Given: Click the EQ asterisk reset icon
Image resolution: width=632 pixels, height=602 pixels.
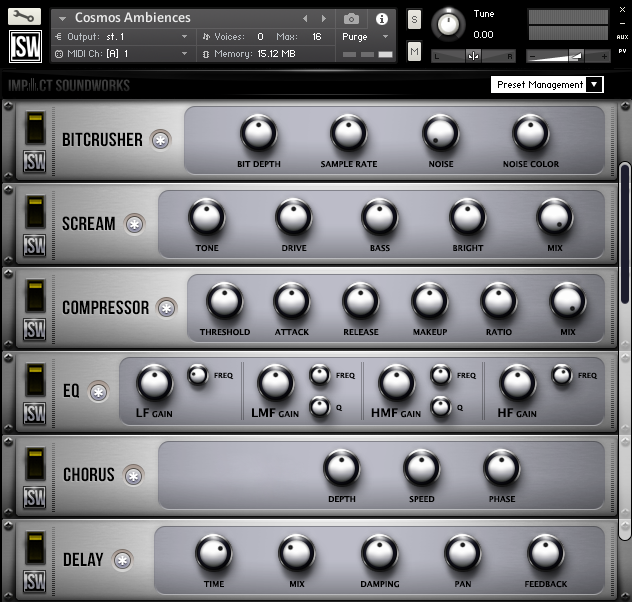Looking at the screenshot, I should point(98,392).
